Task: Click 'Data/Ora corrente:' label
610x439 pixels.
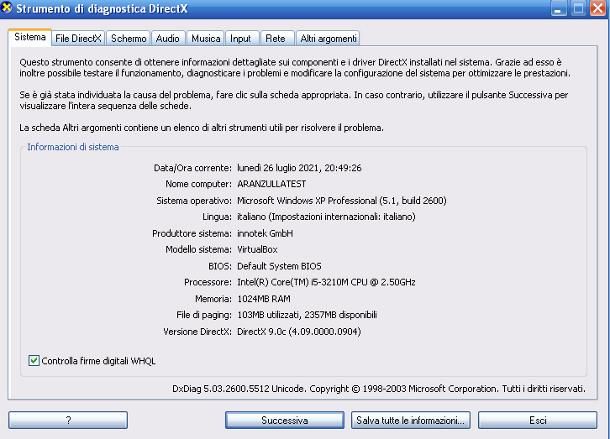Action: [x=193, y=168]
